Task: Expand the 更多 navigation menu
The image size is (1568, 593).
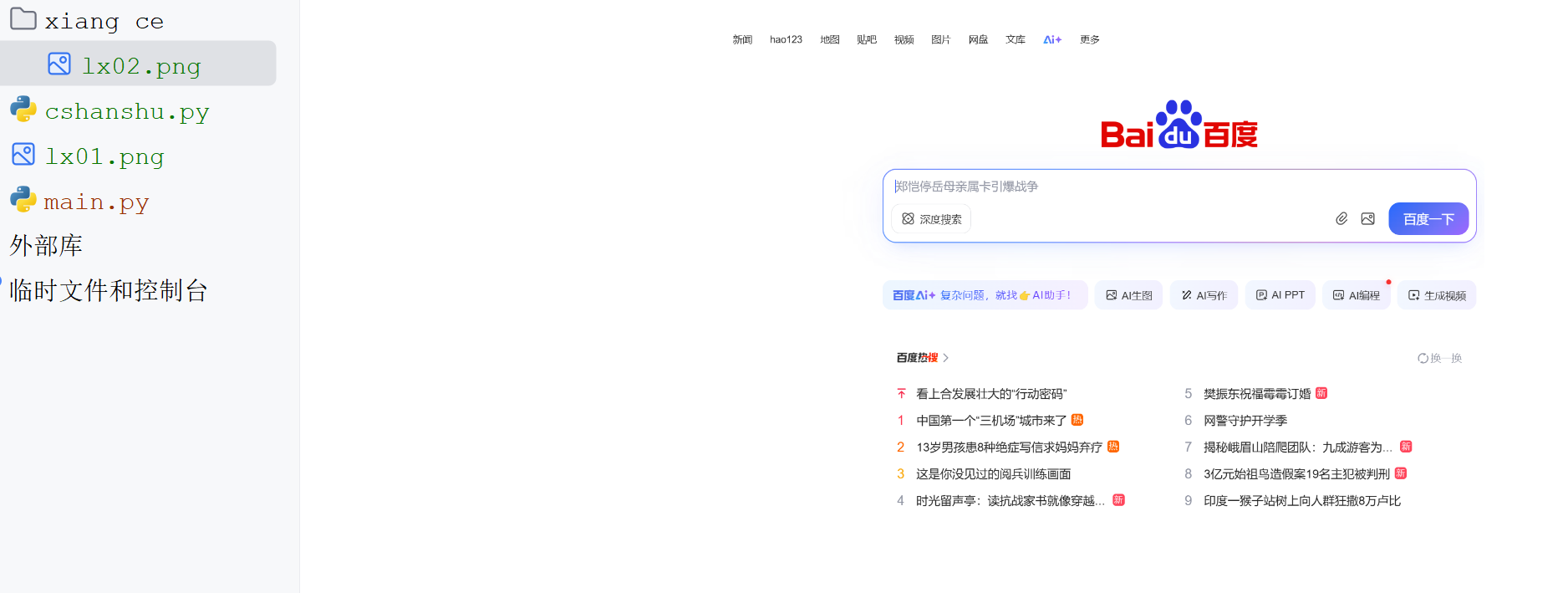Action: tap(1090, 39)
